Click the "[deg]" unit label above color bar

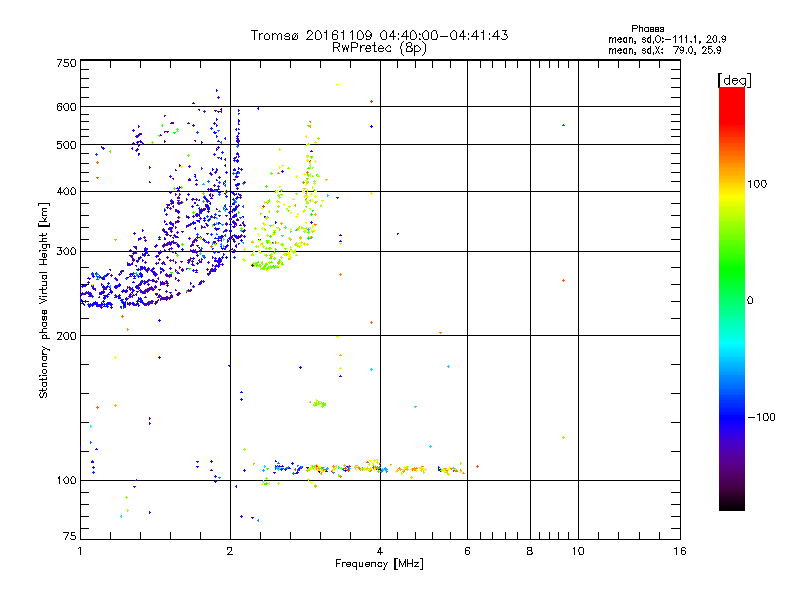pos(734,80)
